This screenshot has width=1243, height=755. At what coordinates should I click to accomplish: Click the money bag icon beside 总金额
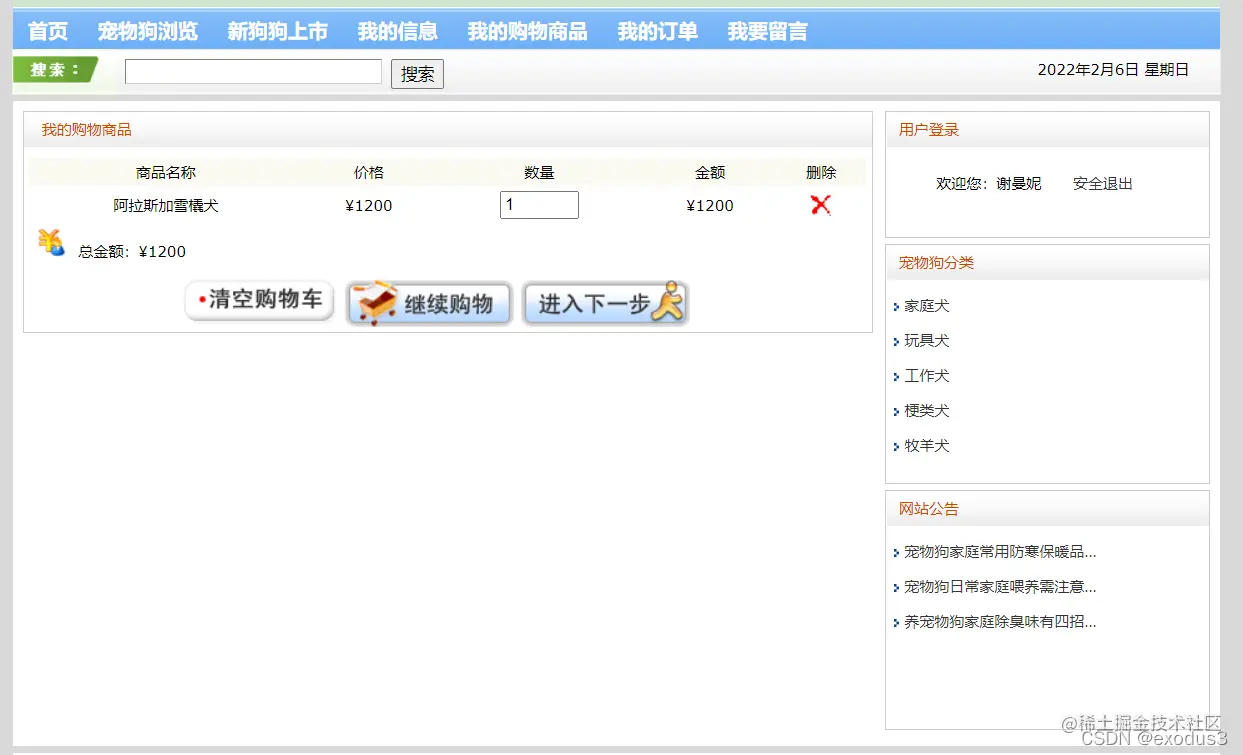(x=51, y=243)
